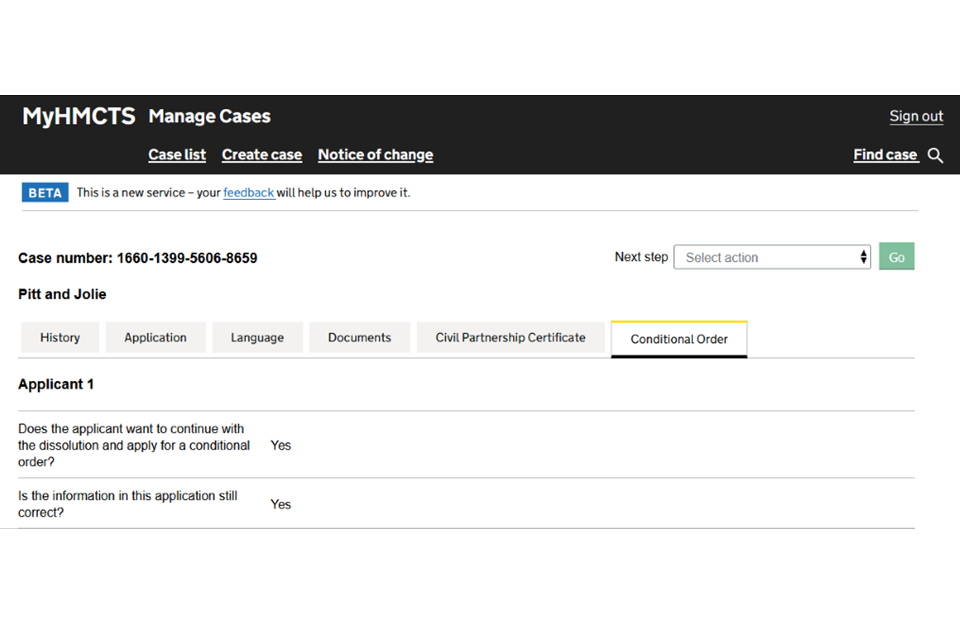
Task: Click the Manage Cases header title
Action: (x=209, y=116)
